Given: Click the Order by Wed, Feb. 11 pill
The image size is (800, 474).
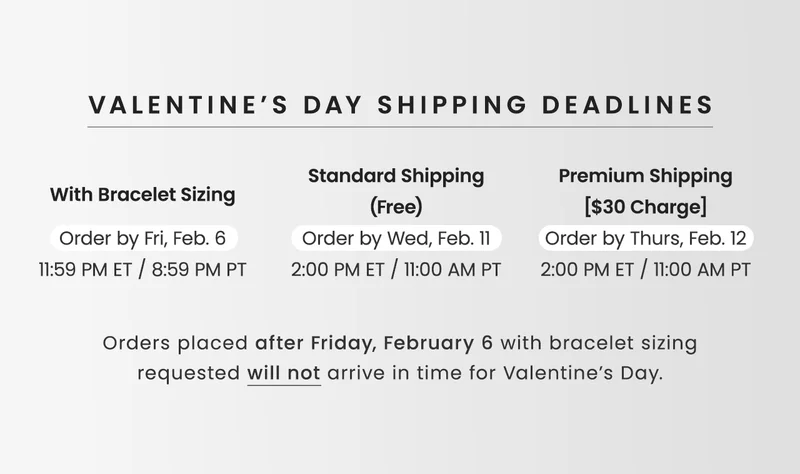Looking at the screenshot, I should coord(396,239).
